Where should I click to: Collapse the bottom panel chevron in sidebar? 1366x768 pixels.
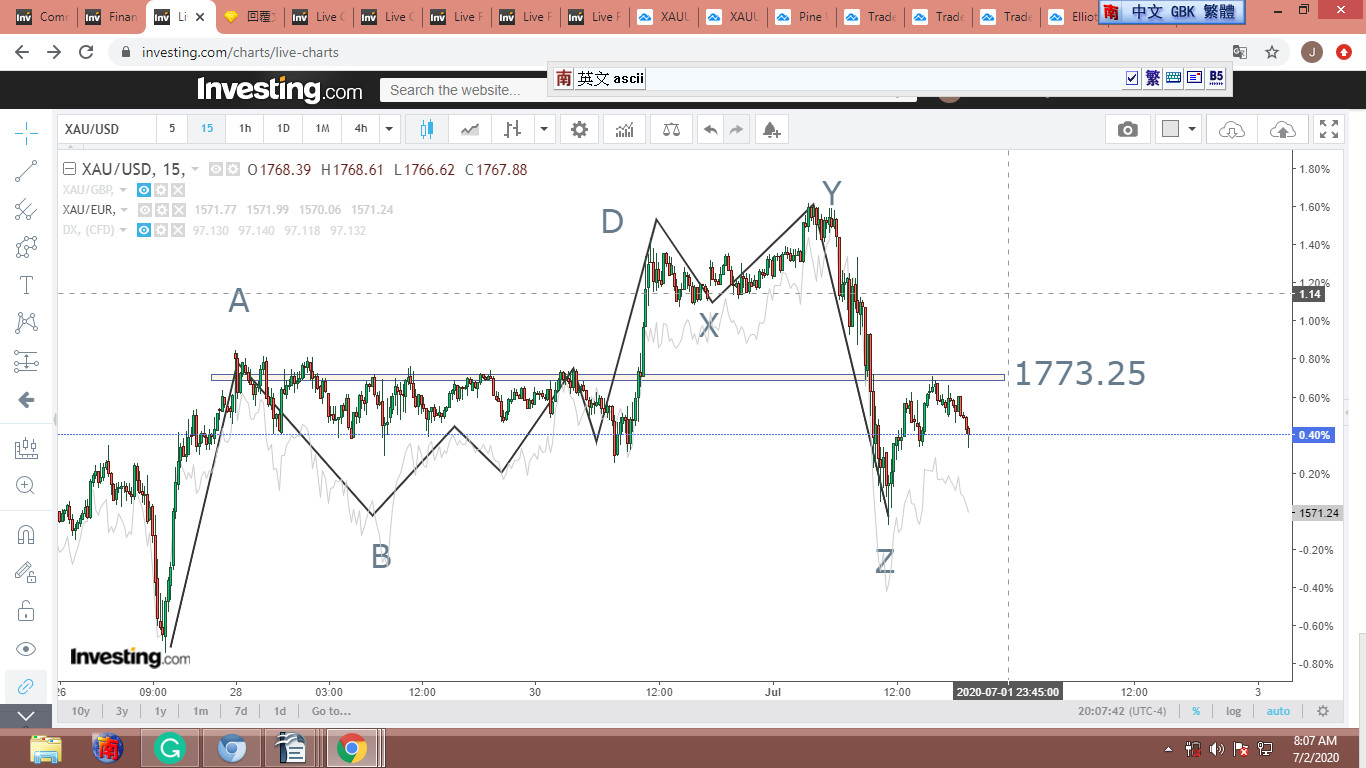point(27,716)
